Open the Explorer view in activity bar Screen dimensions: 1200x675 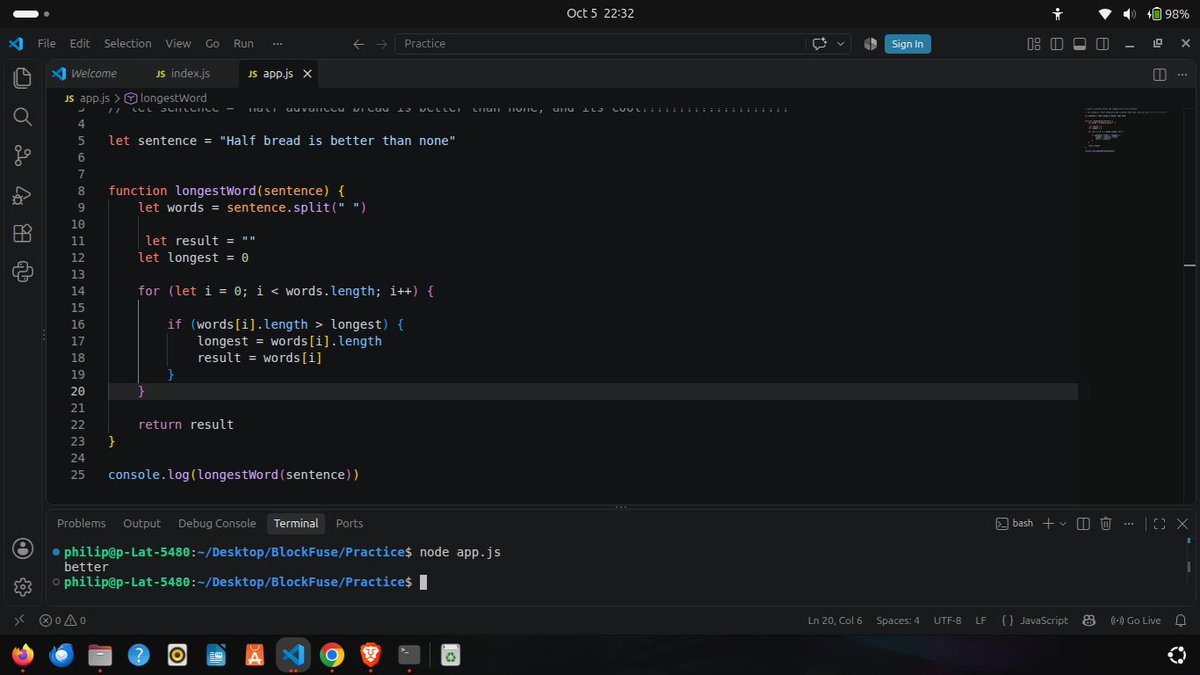(x=22, y=78)
